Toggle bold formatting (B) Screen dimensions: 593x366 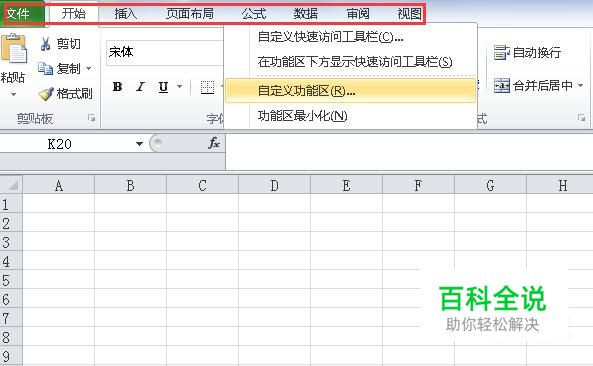point(118,87)
